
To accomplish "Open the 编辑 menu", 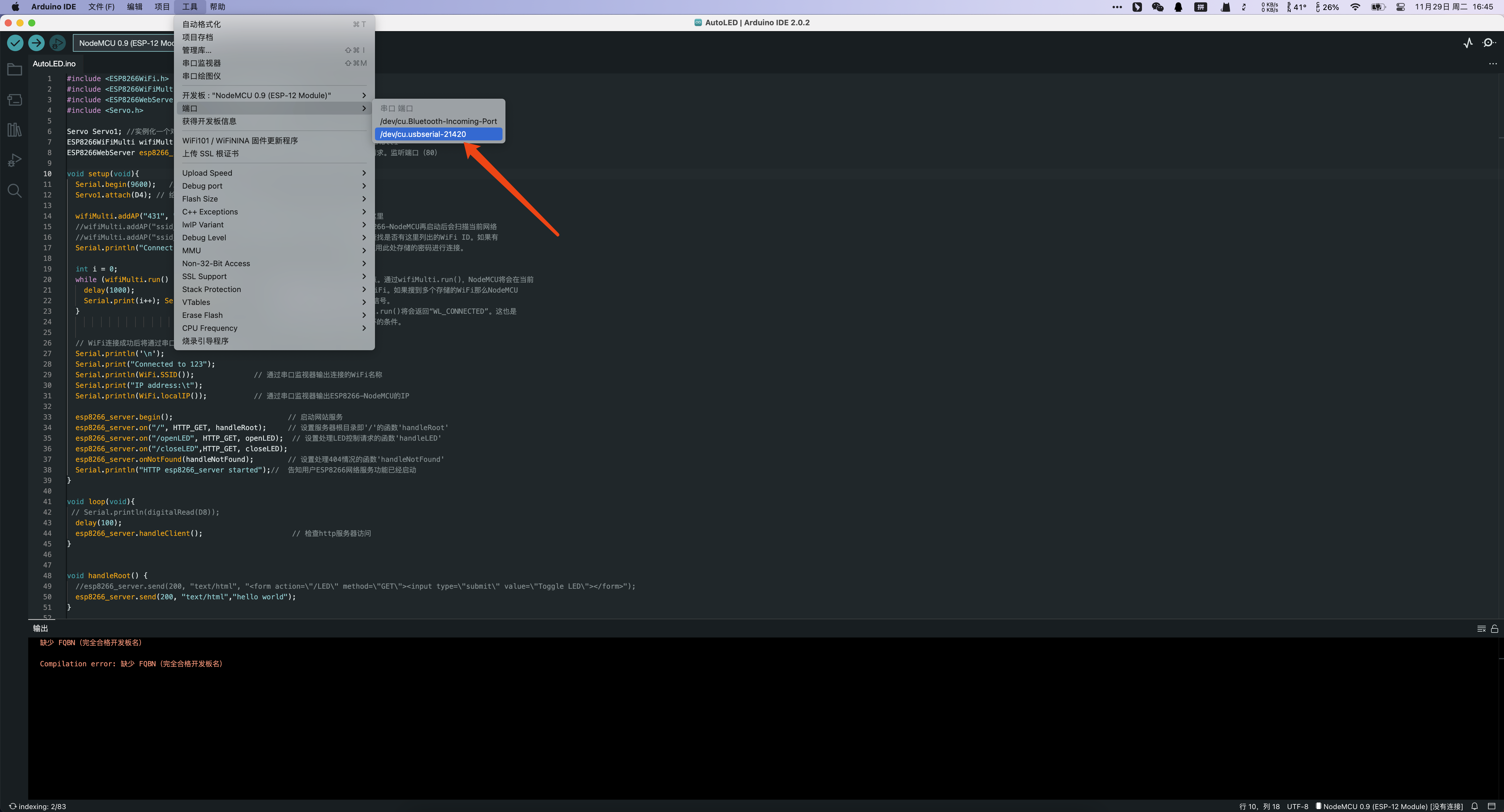I will click(135, 7).
